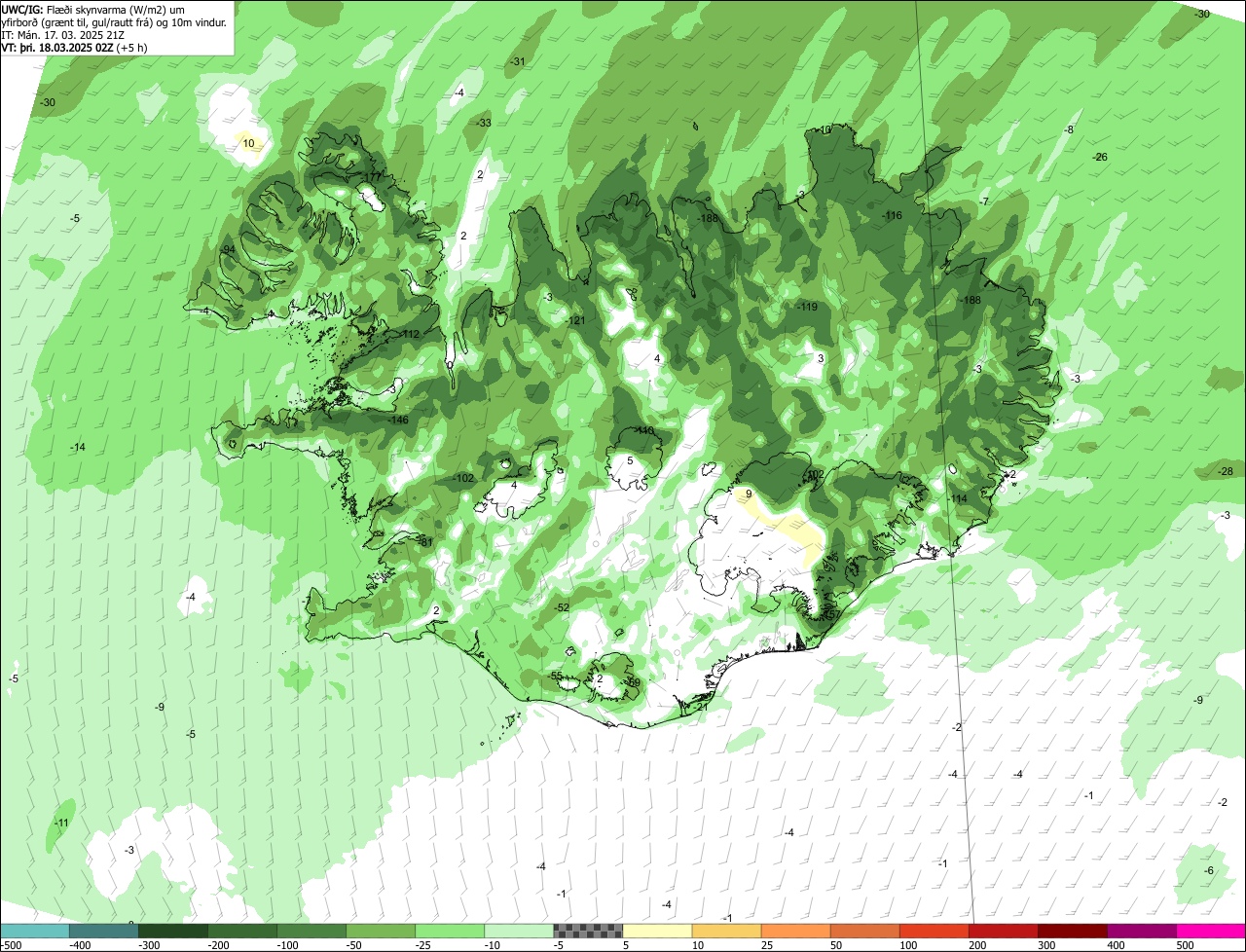Click the '-500' legend label
This screenshot has width=1246, height=952.
[x=11, y=945]
